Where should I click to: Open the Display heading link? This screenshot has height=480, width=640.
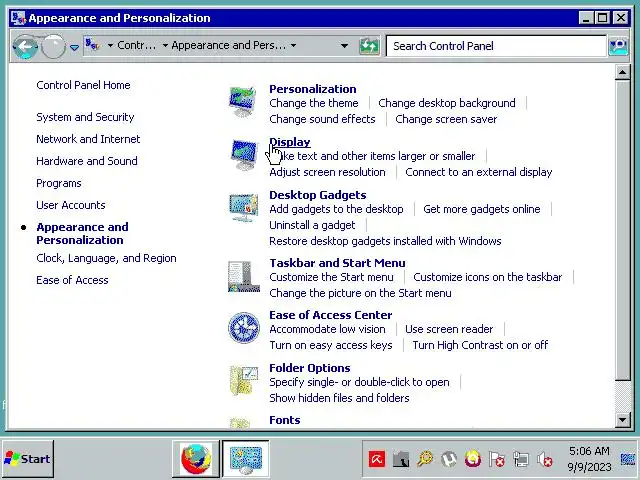click(290, 142)
